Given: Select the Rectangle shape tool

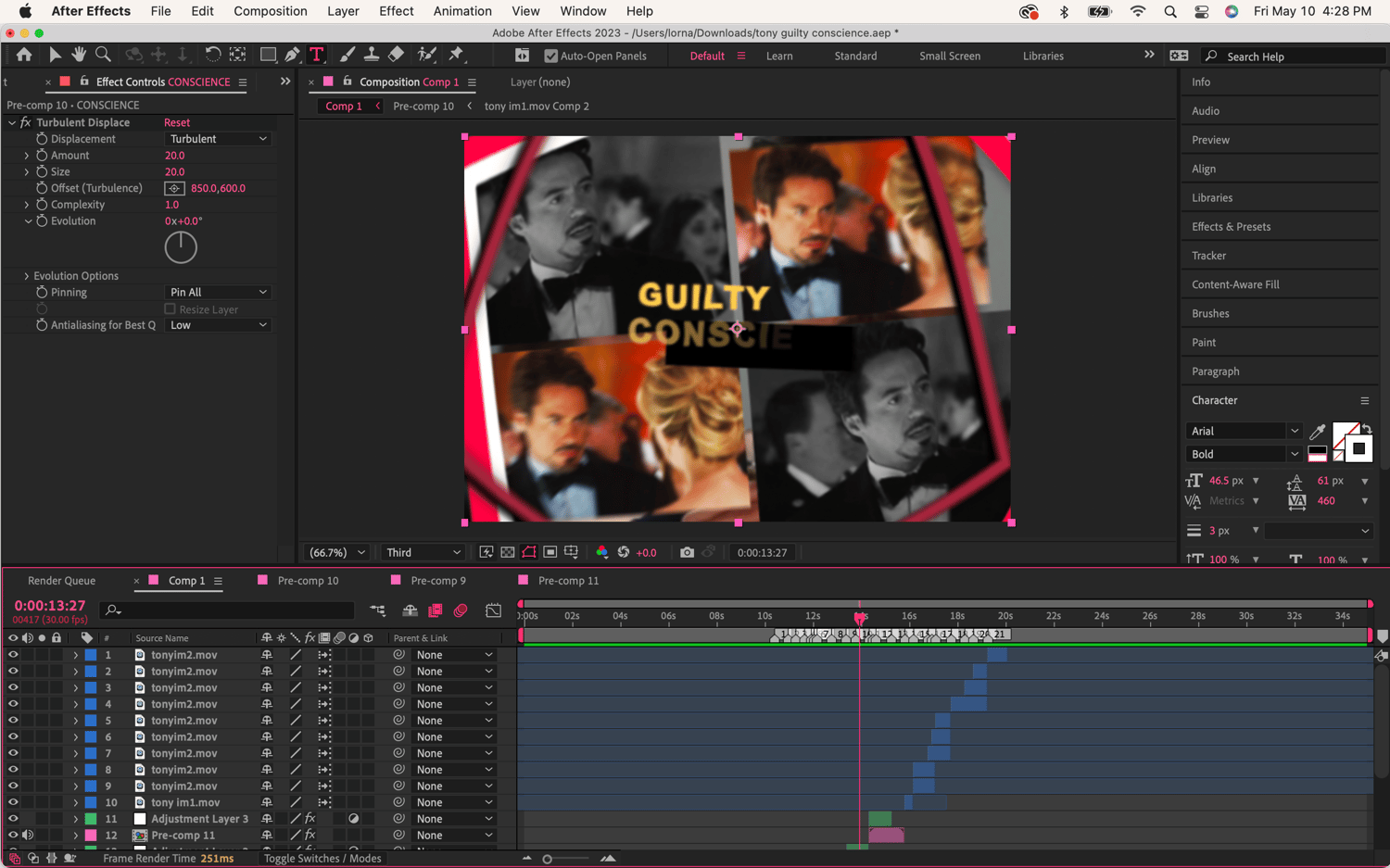Looking at the screenshot, I should click(x=268, y=55).
